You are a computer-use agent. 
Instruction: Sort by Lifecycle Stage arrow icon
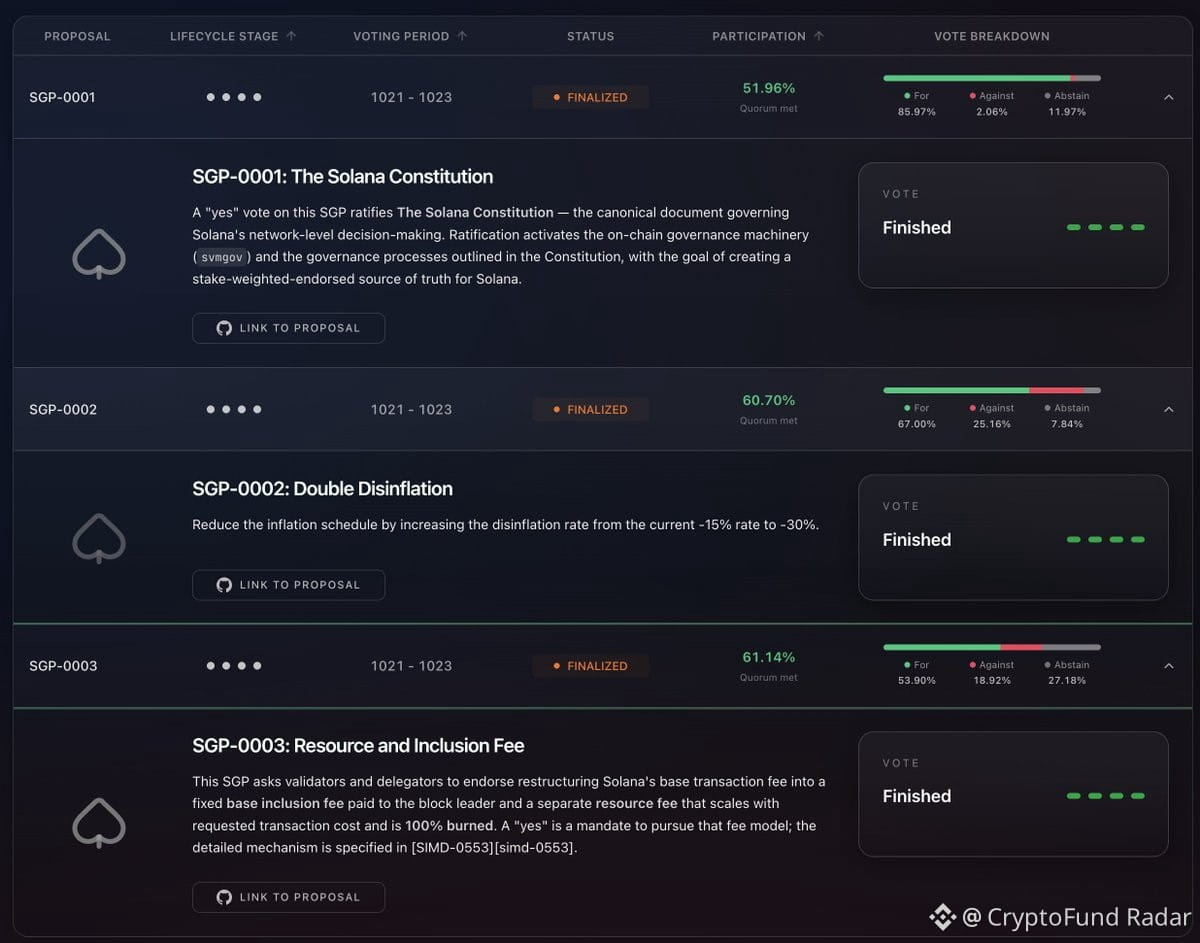(291, 36)
